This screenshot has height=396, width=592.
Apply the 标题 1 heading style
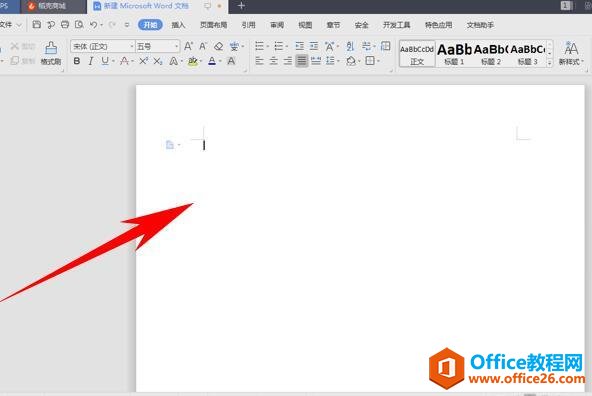(454, 54)
